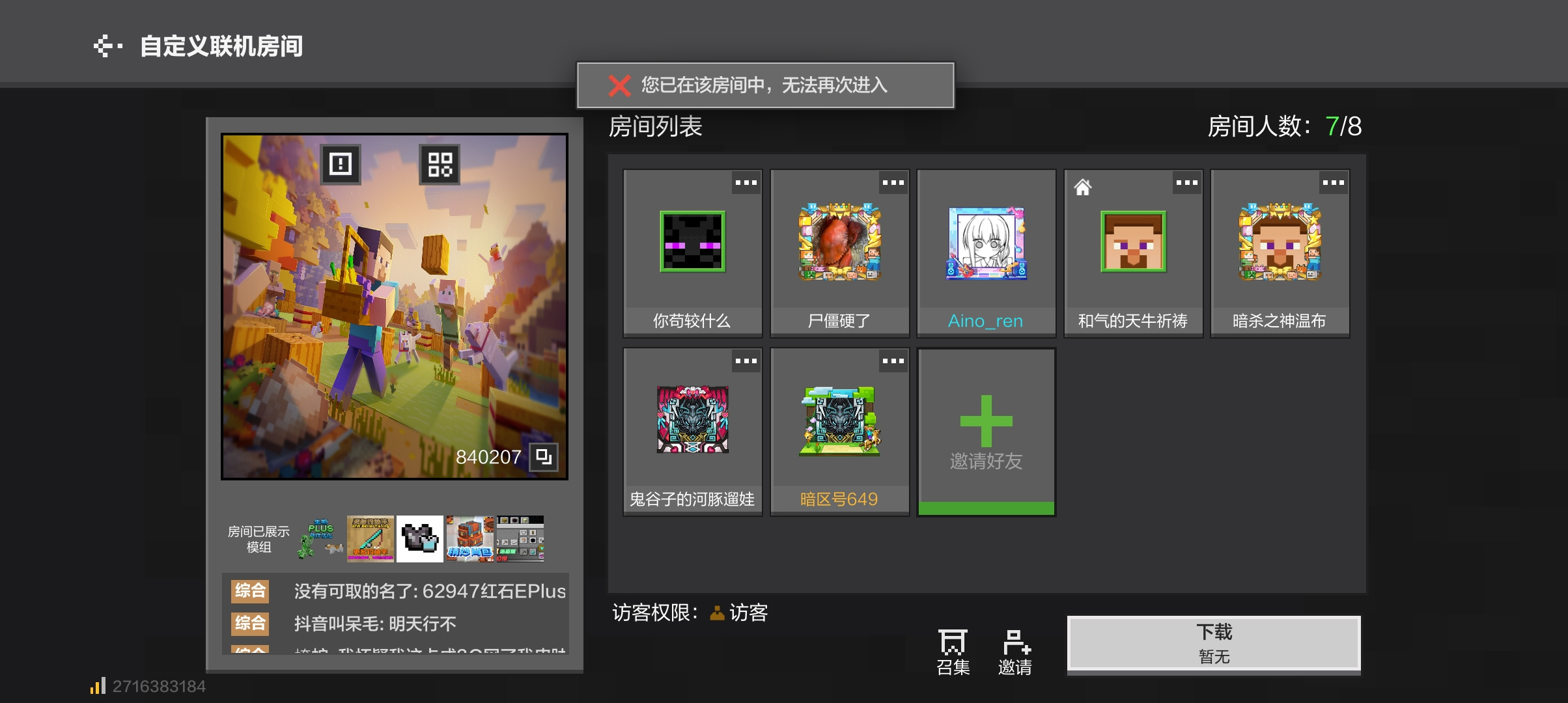The width and height of the screenshot is (1568, 703).
Task: Open the inventory interface mod thumbnail
Action: pyautogui.click(x=520, y=539)
